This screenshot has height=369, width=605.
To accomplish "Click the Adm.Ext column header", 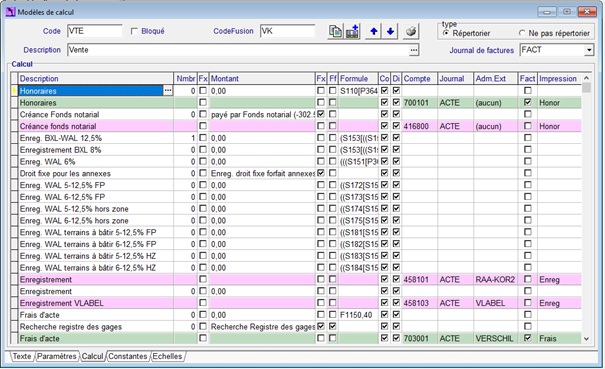I will tap(495, 79).
